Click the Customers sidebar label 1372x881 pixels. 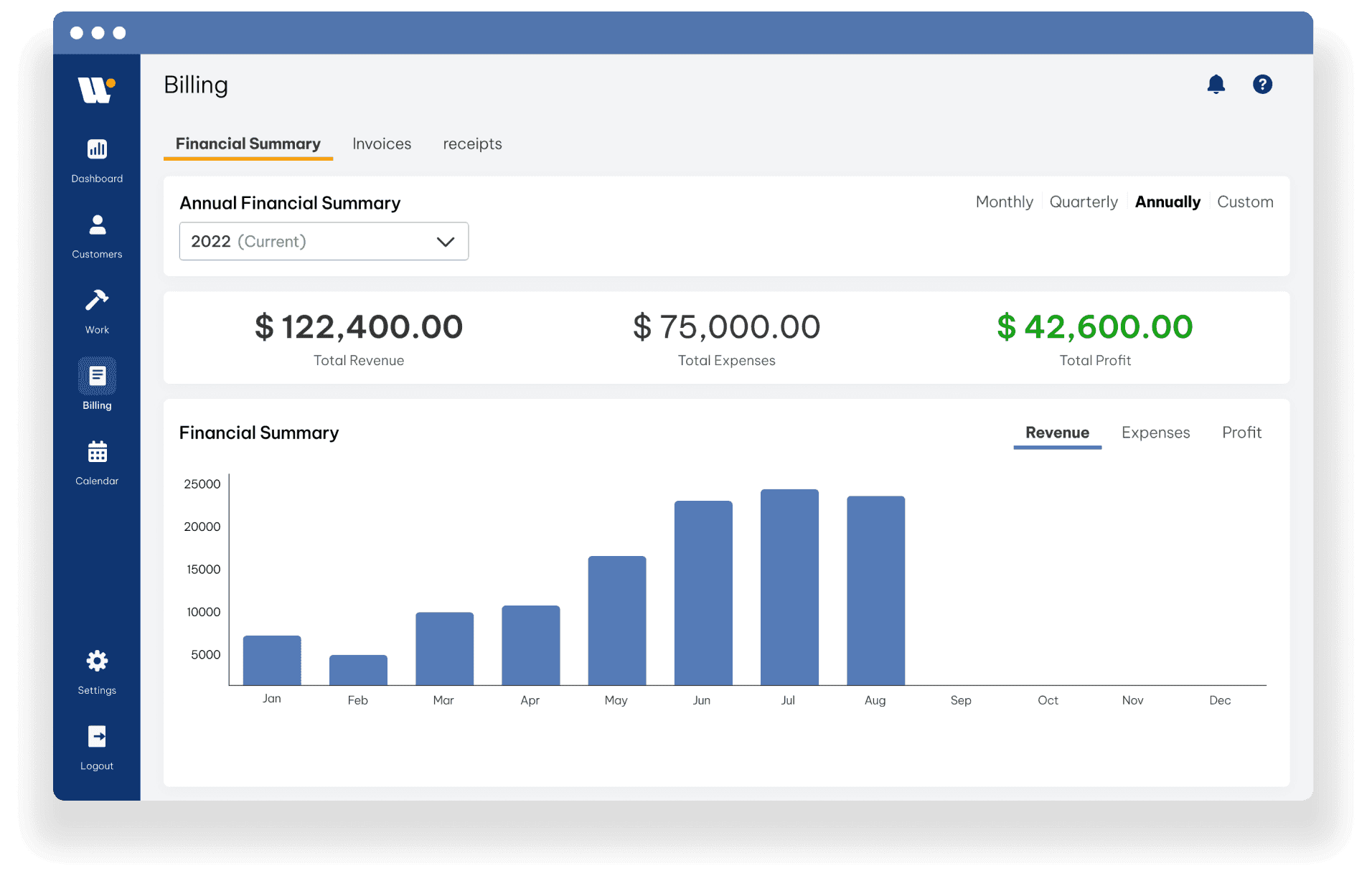click(x=97, y=255)
